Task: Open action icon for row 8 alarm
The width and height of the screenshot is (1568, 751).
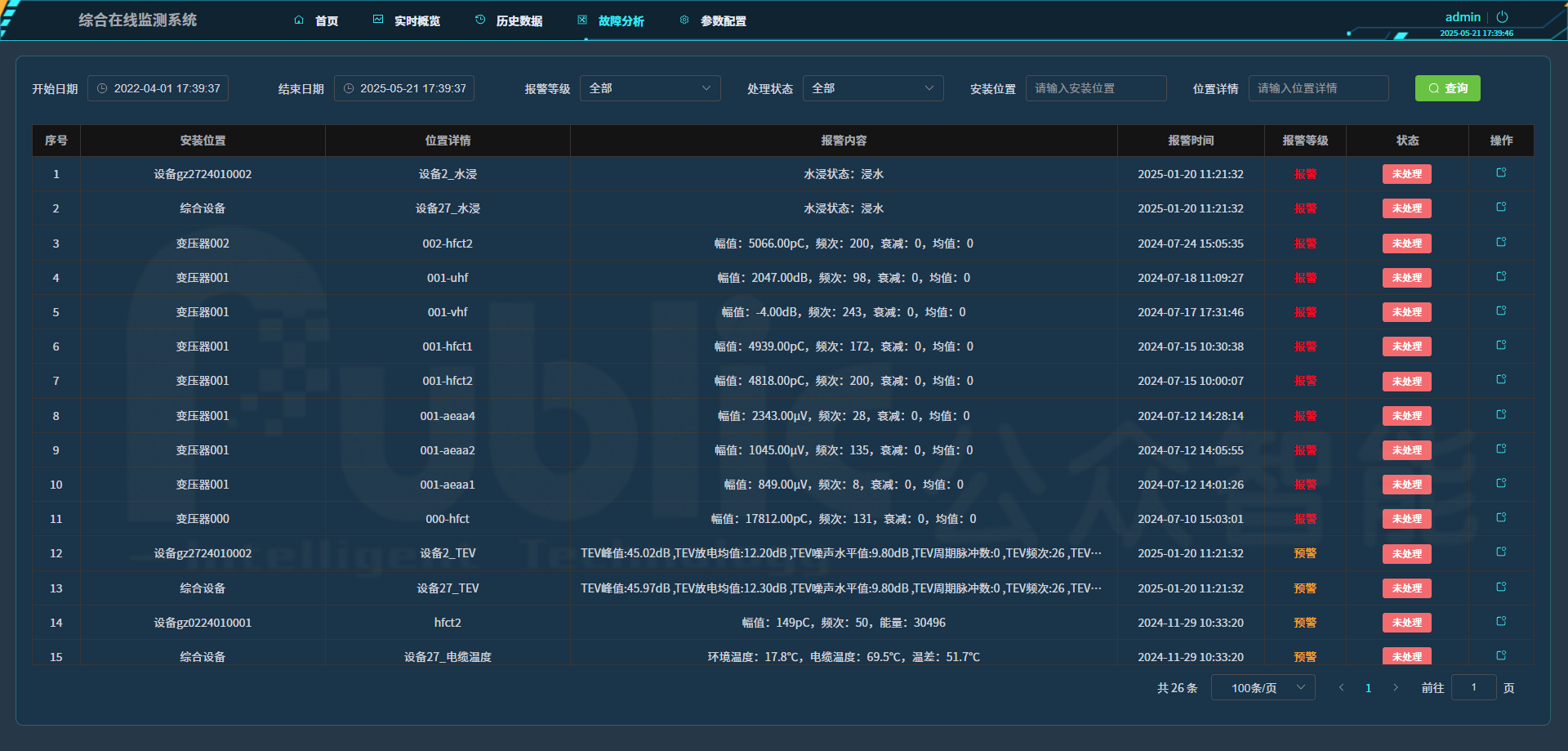Action: 1501,414
